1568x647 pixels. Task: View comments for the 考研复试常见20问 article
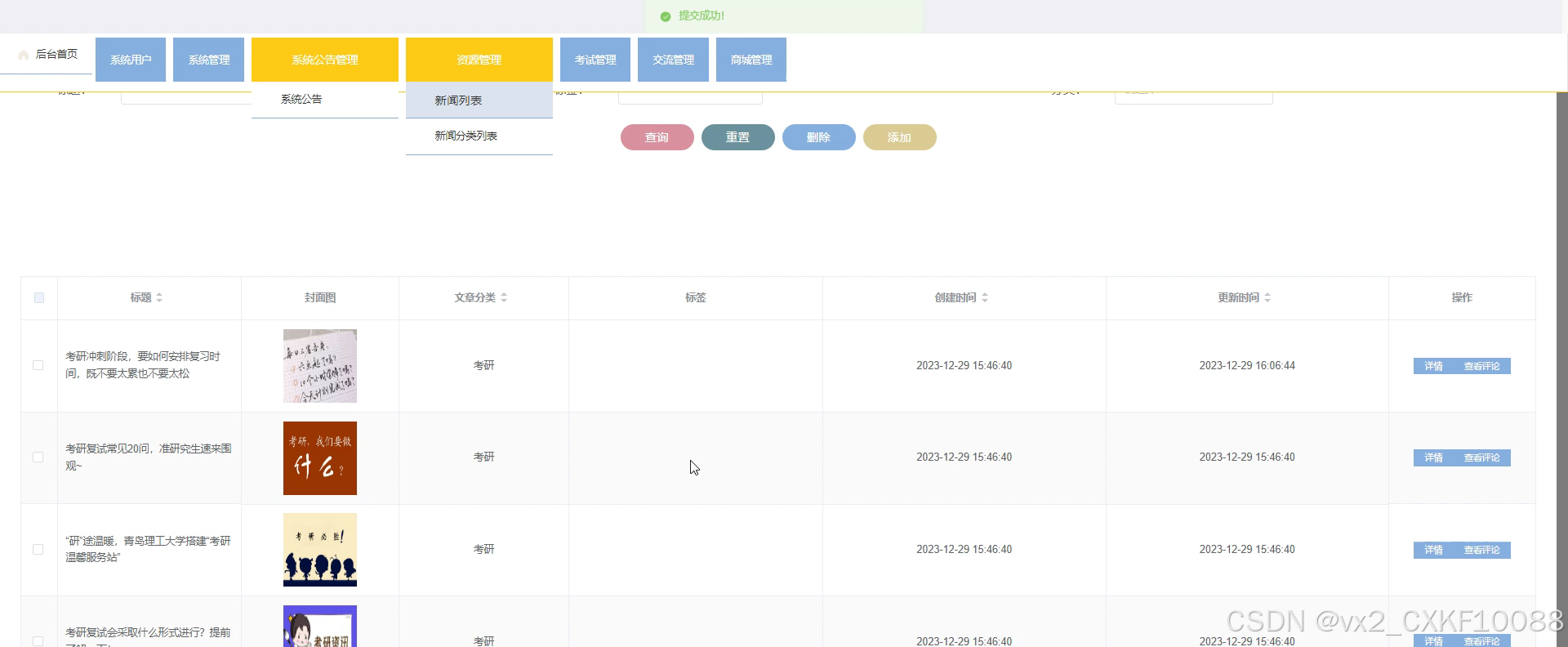[x=1481, y=457]
